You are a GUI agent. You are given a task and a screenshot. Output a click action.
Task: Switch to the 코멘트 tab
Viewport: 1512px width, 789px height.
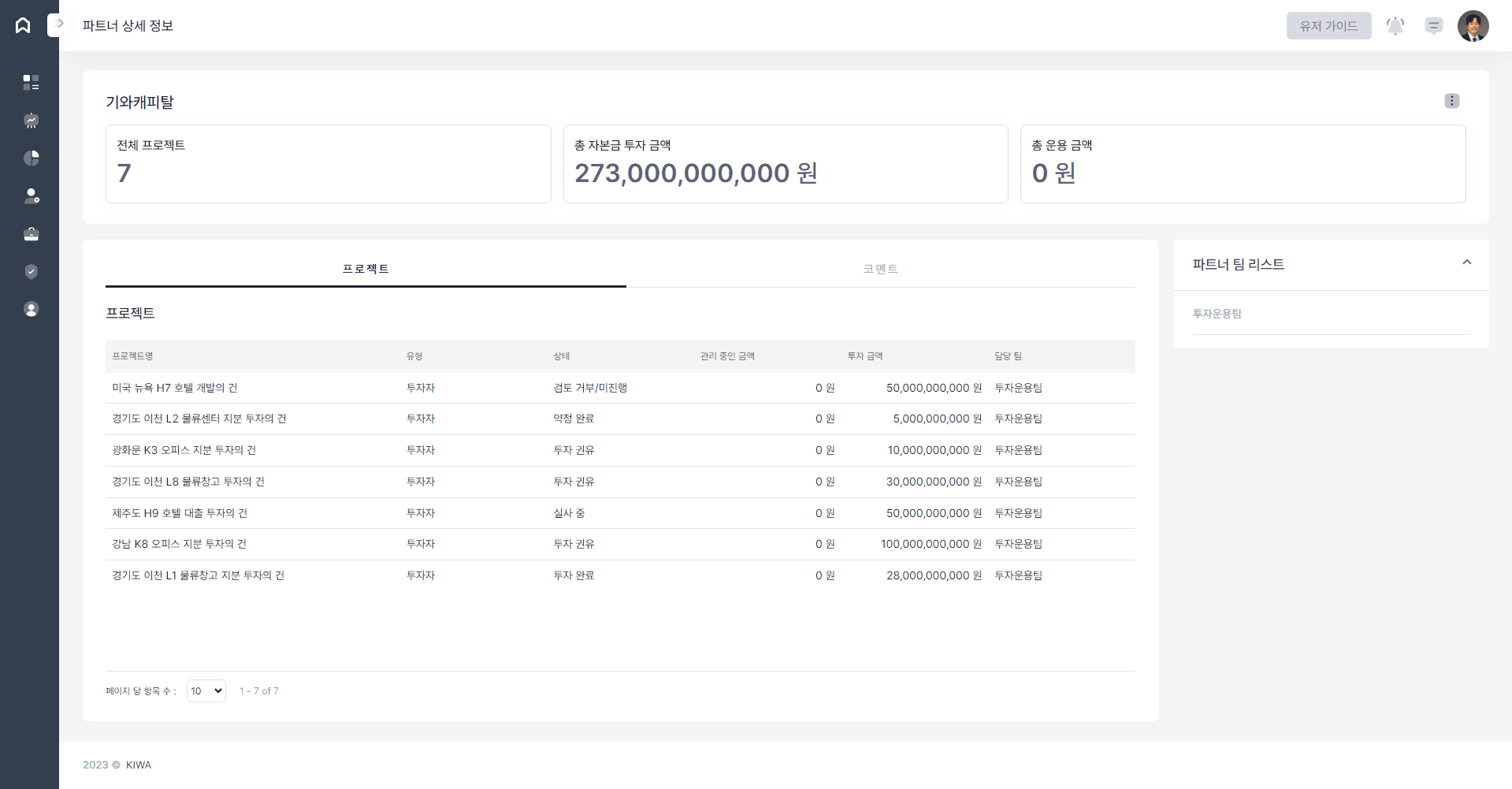click(x=880, y=269)
